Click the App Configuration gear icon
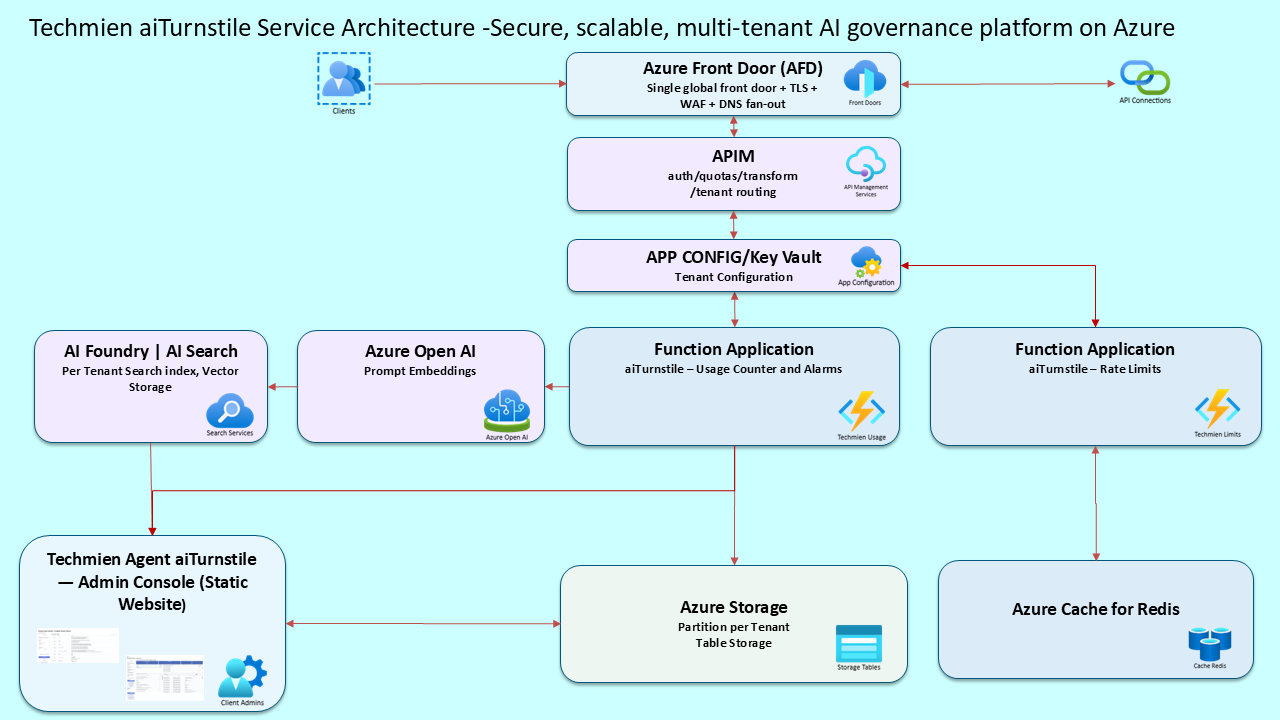 tap(866, 262)
